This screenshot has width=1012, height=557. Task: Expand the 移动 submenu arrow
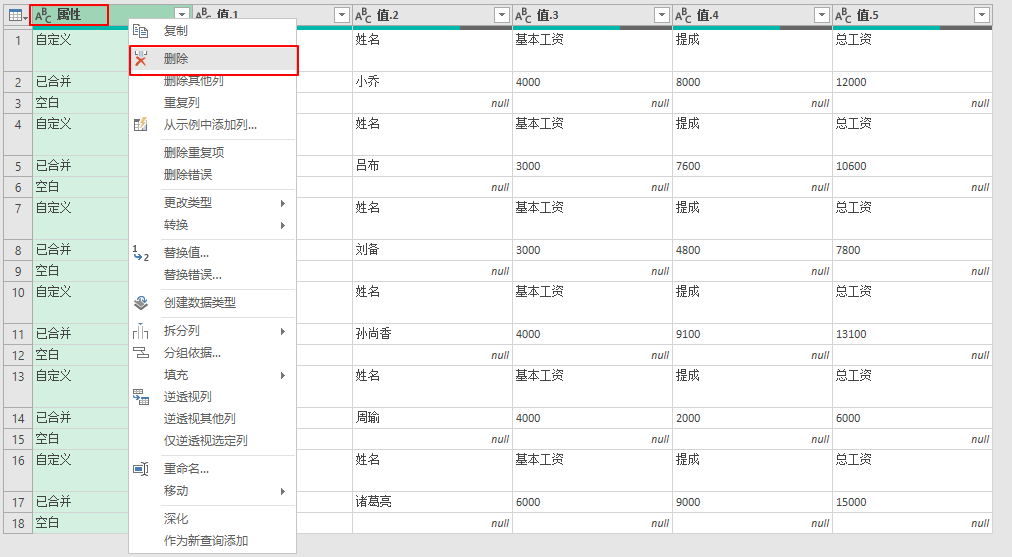[283, 491]
